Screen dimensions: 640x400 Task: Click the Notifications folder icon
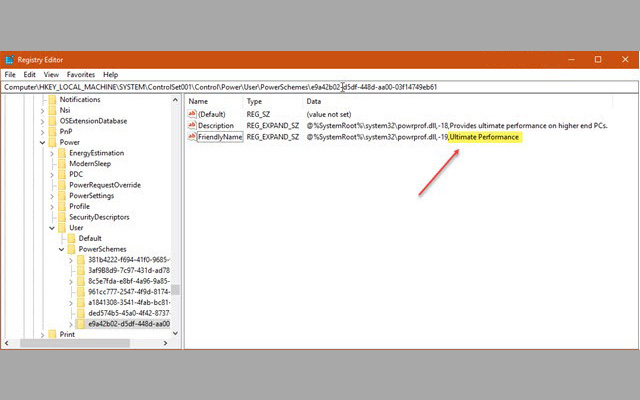(x=52, y=99)
